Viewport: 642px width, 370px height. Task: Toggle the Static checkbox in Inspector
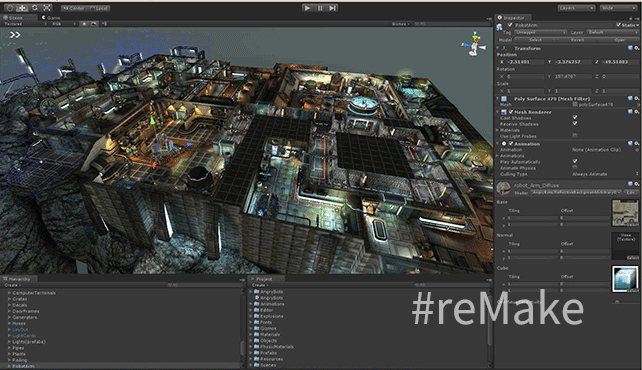coord(618,25)
